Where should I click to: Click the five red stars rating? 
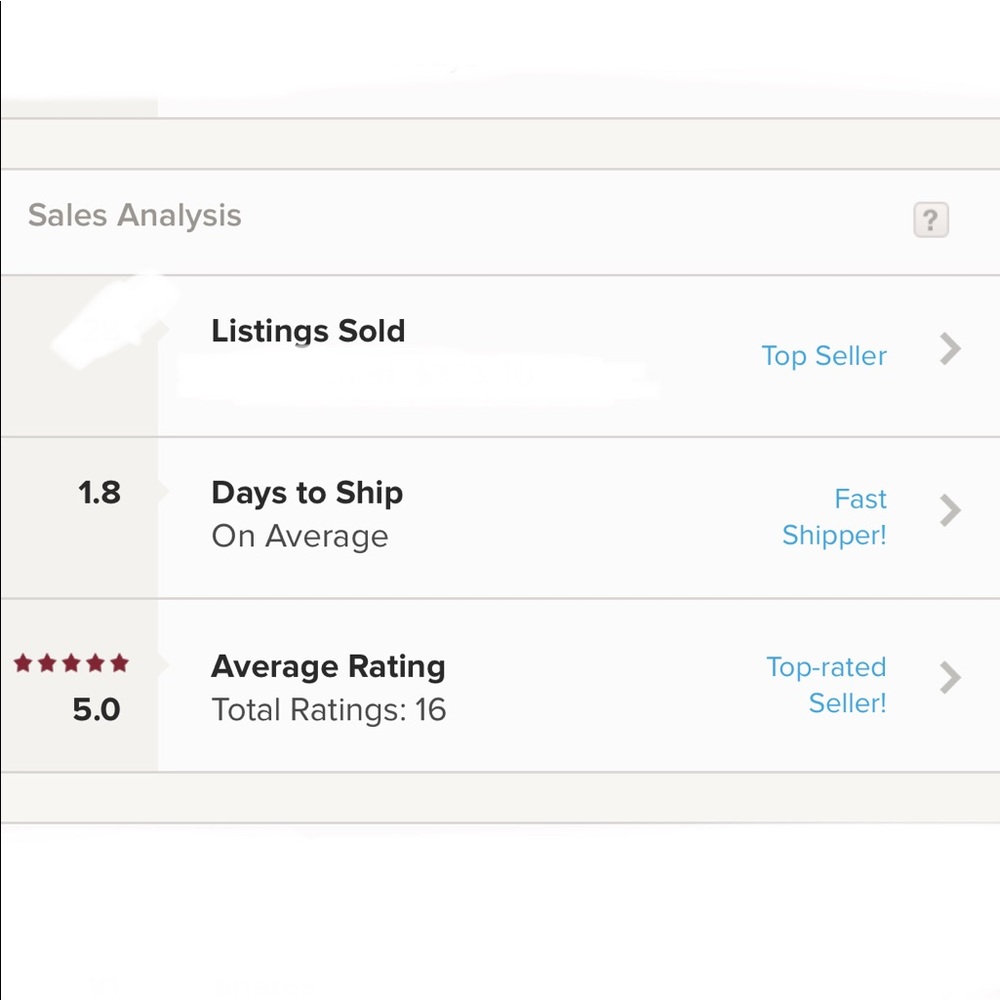point(71,663)
